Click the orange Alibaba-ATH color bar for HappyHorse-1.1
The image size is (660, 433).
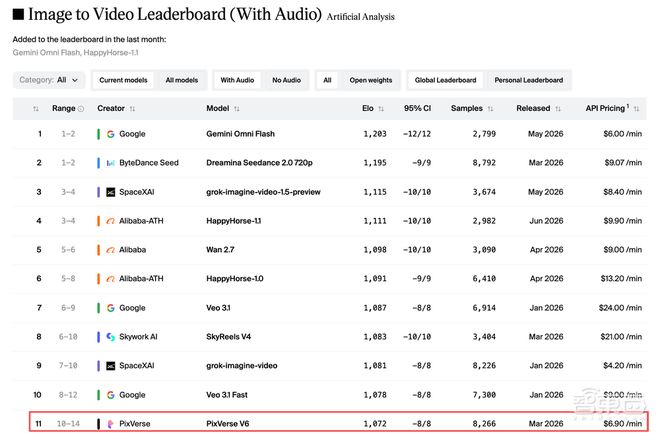[x=98, y=221]
